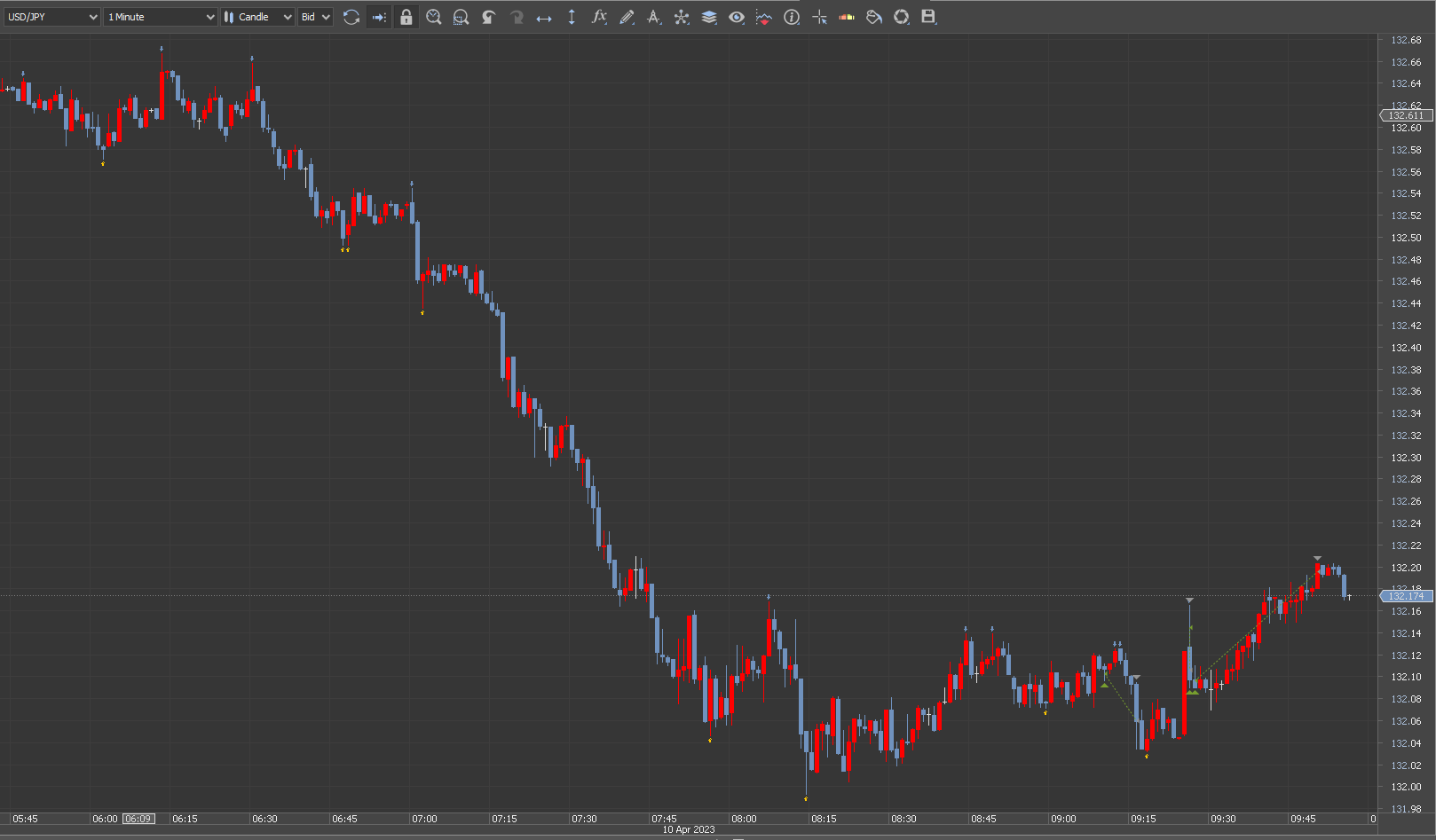Viewport: 1436px width, 840px height.
Task: Click the horizontal stretch arrows icon
Action: point(544,17)
